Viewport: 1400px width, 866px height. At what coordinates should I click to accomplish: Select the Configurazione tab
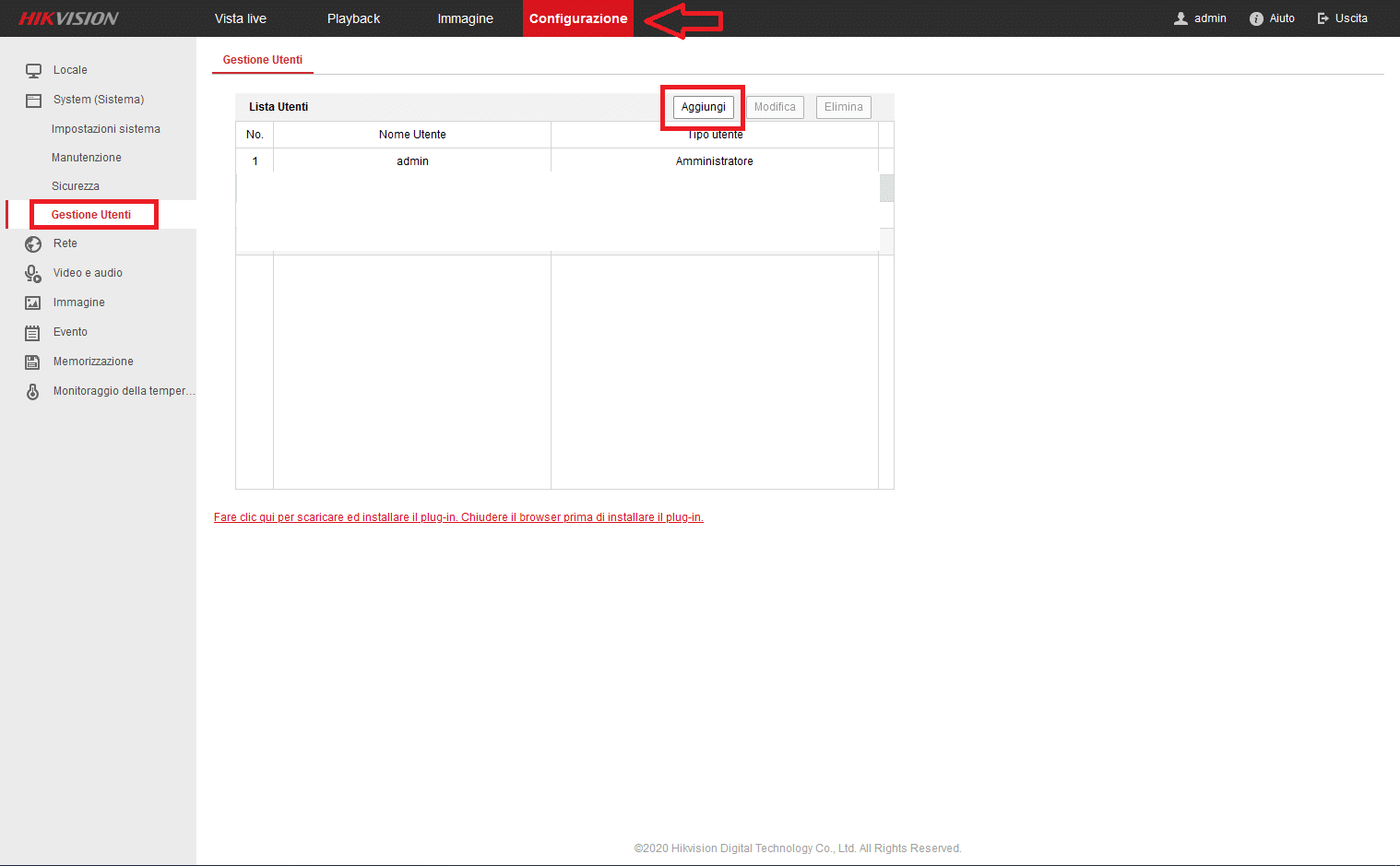tap(578, 18)
